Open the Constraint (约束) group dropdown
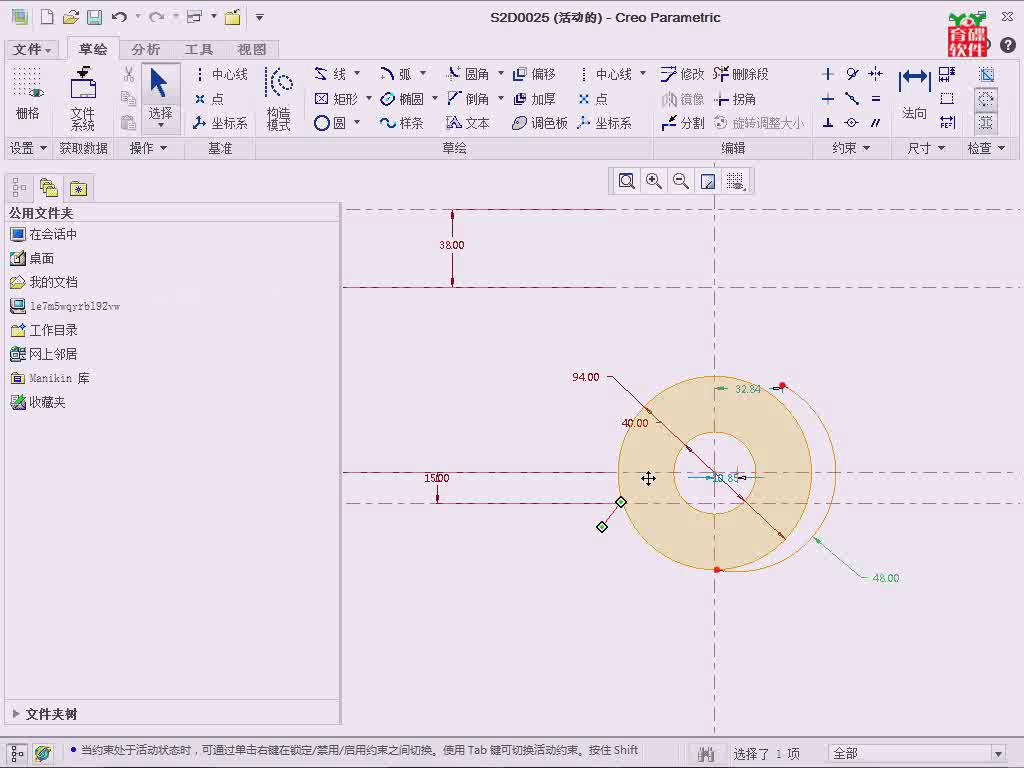The image size is (1024, 768). (851, 148)
